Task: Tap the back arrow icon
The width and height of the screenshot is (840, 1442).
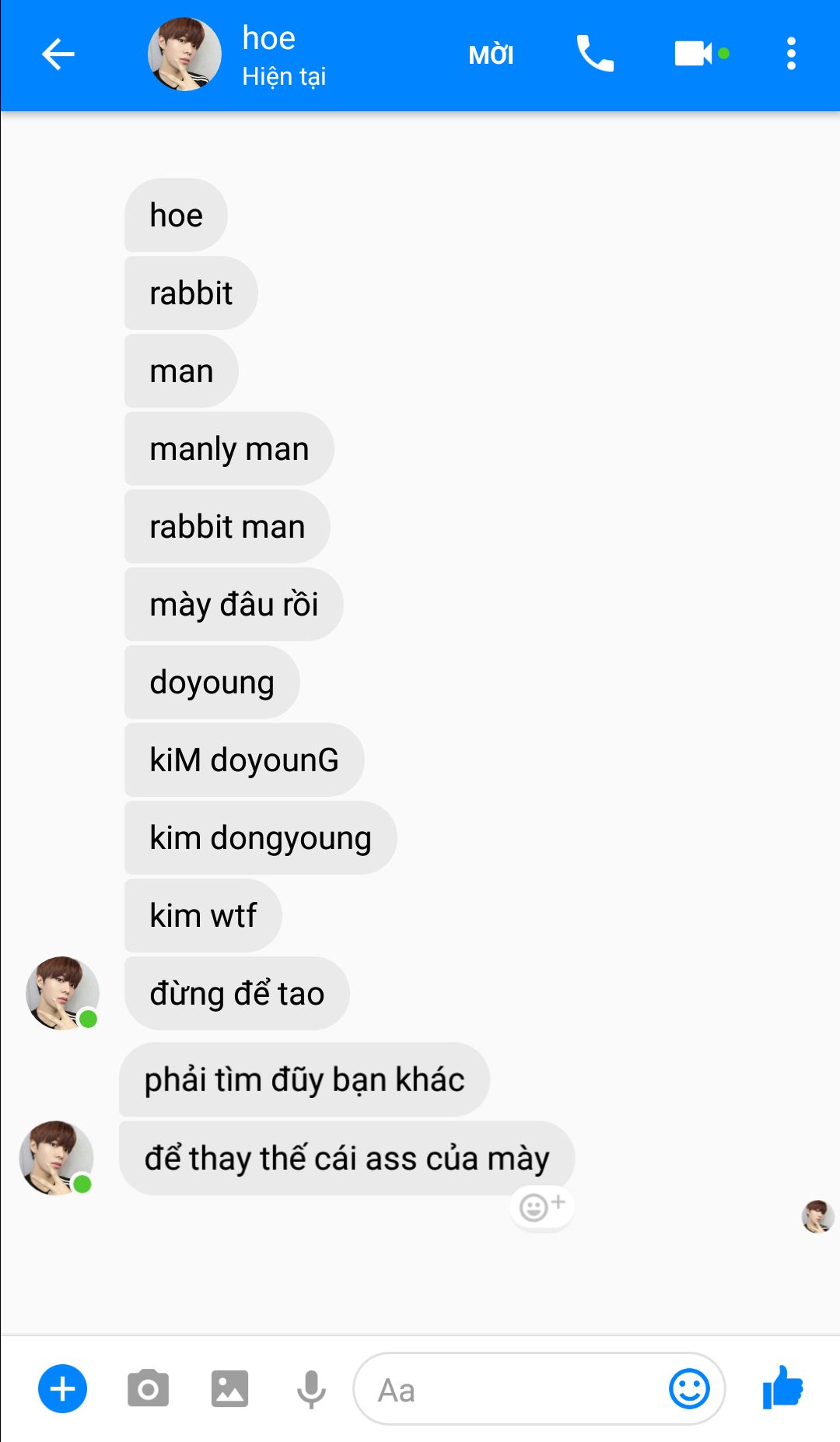Action: click(x=58, y=54)
